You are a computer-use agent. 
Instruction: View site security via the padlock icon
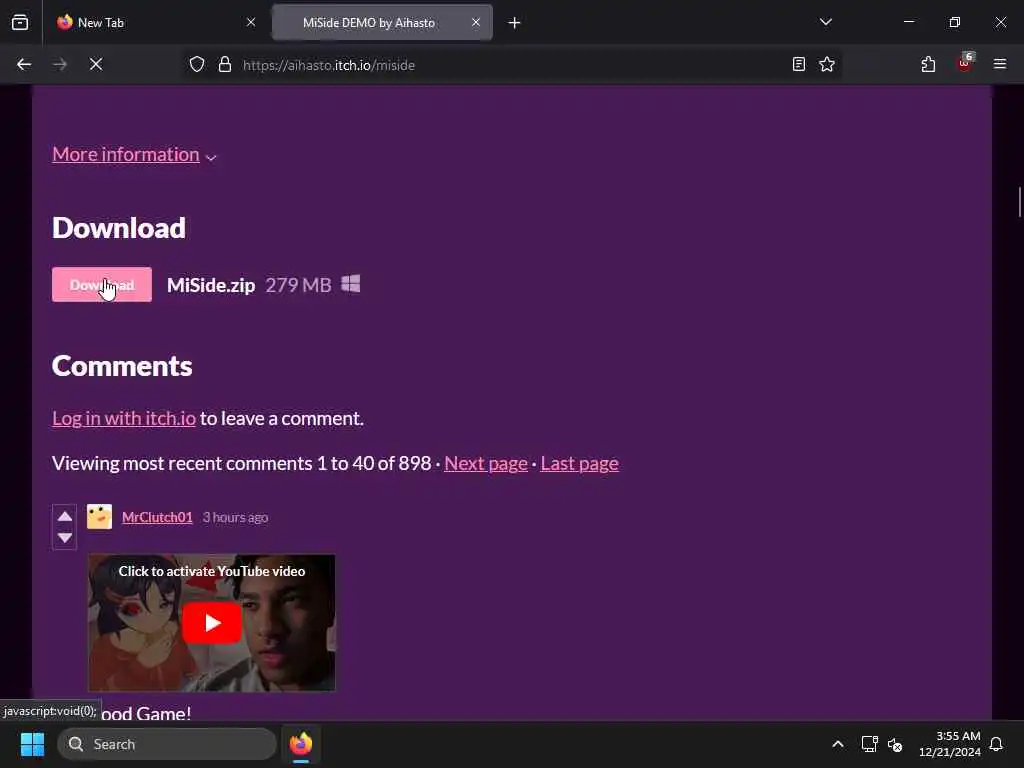point(225,64)
